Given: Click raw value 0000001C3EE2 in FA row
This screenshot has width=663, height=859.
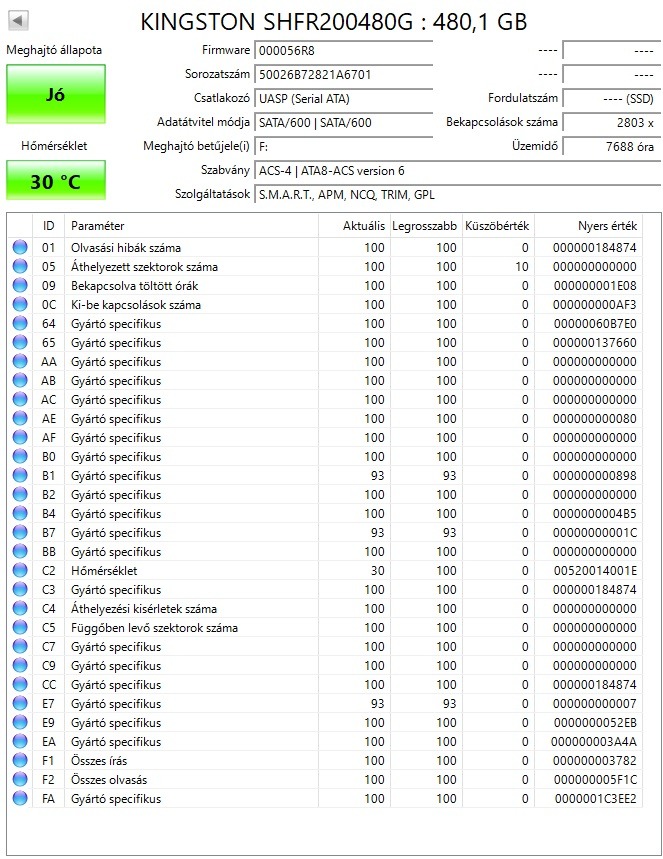Looking at the screenshot, I should (596, 798).
